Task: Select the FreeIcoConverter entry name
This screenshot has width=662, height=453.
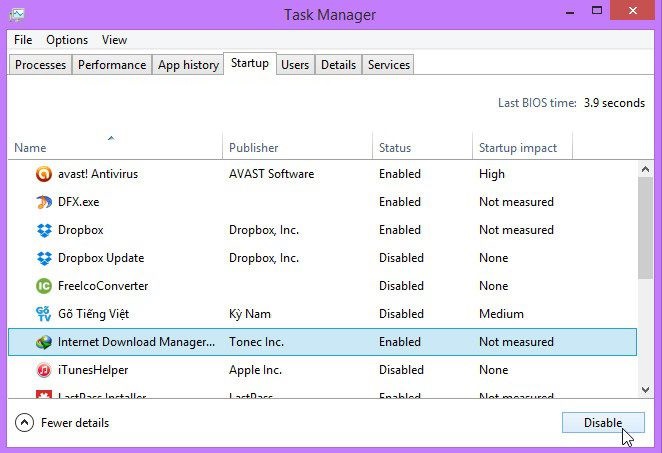Action: coord(103,286)
